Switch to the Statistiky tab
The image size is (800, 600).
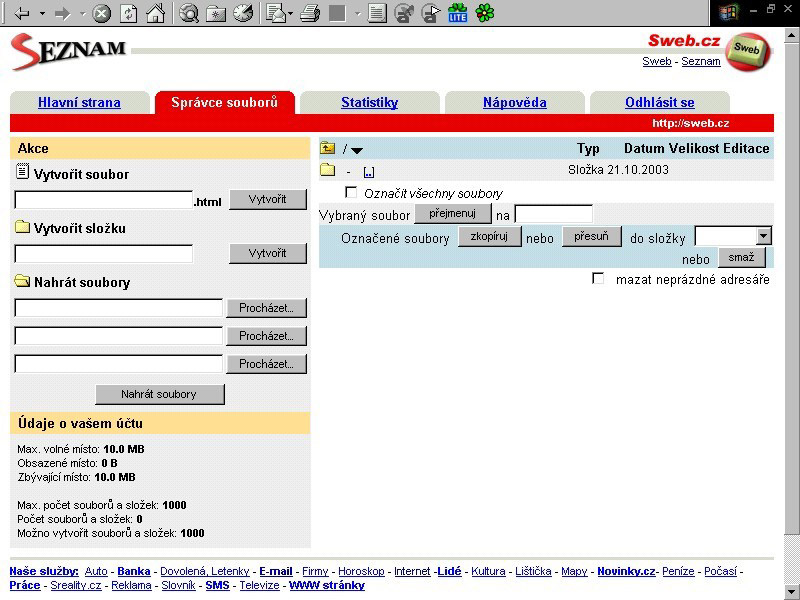click(369, 102)
